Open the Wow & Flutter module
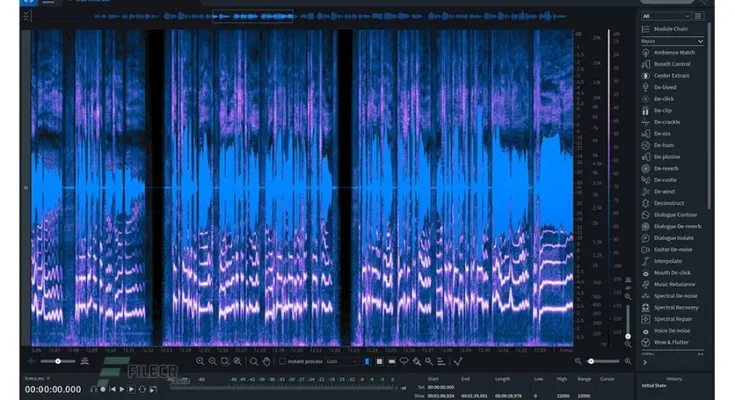The image size is (735, 400). (x=675, y=342)
